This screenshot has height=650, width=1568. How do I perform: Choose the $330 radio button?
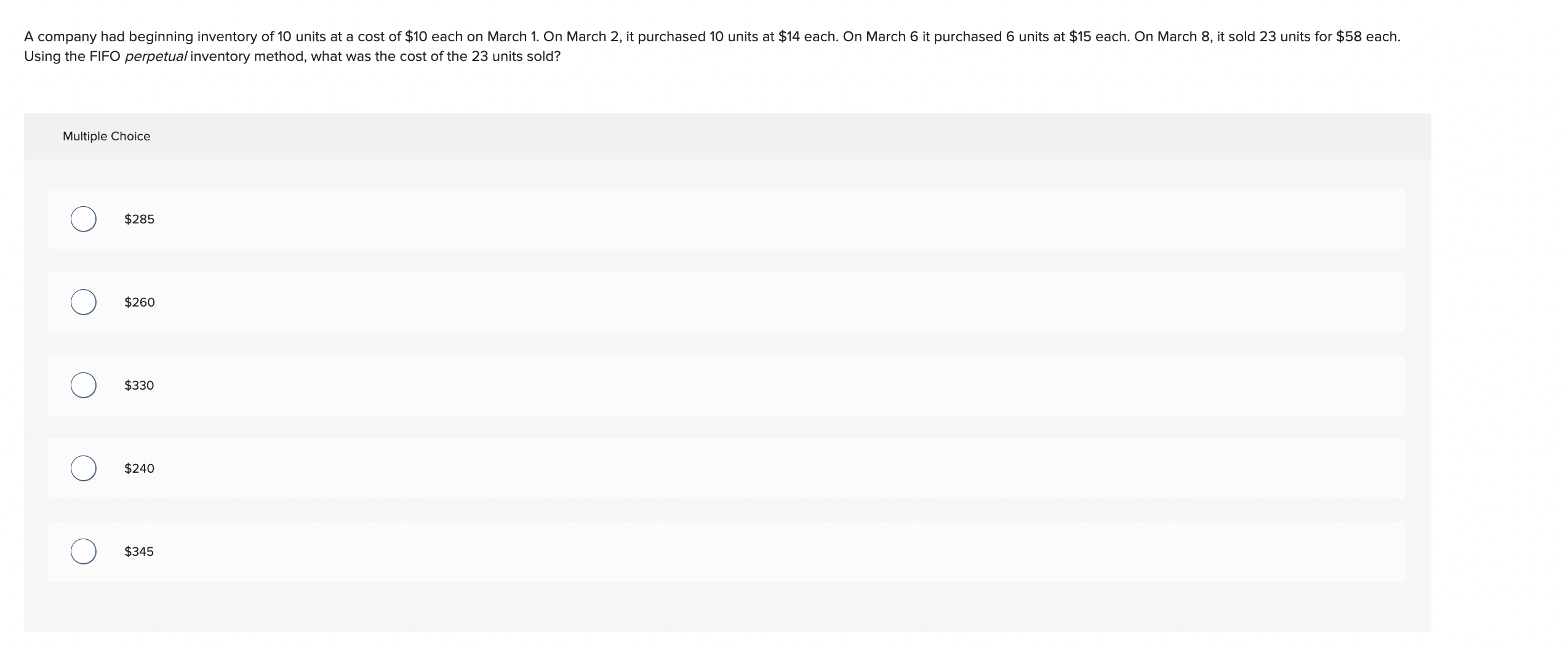pos(83,385)
